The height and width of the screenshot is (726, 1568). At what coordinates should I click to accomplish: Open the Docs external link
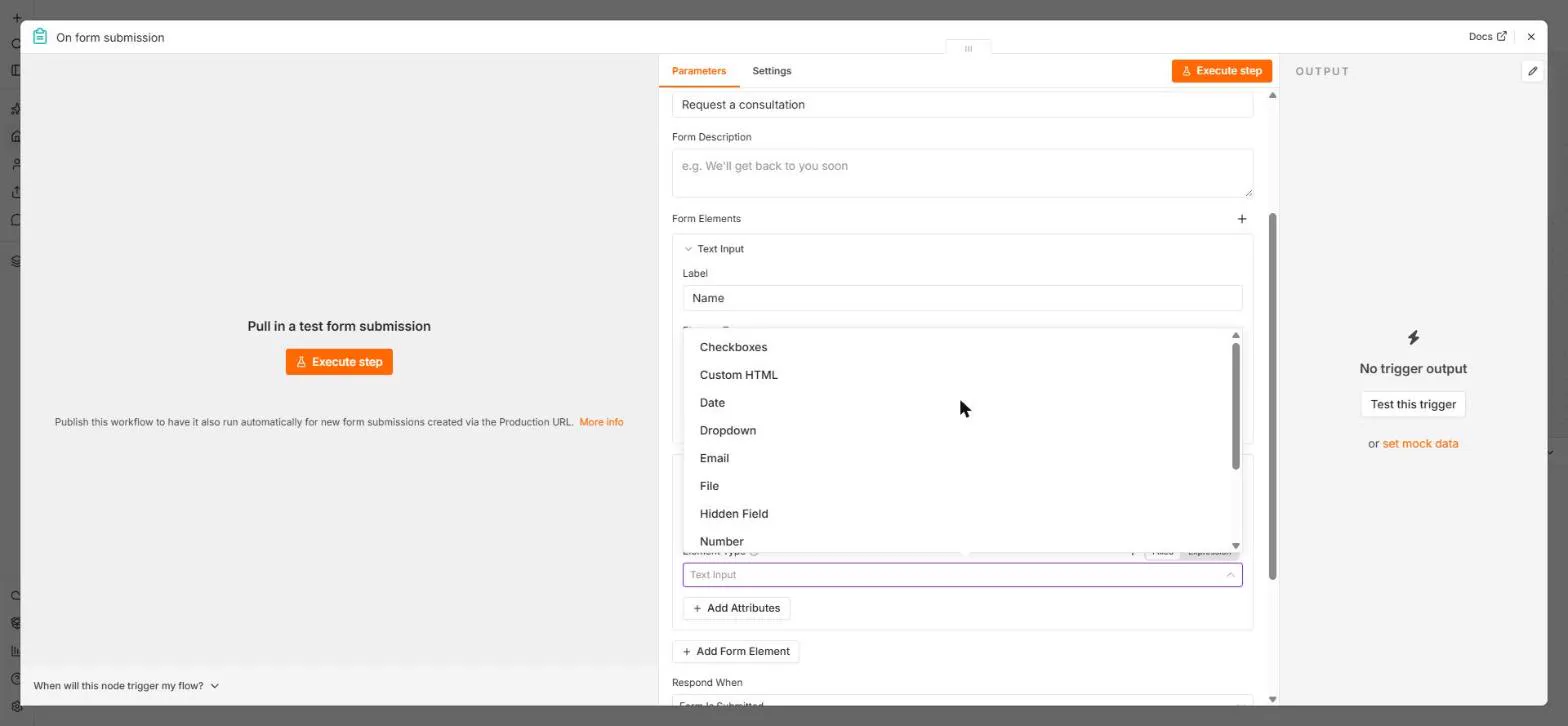[x=1487, y=37]
